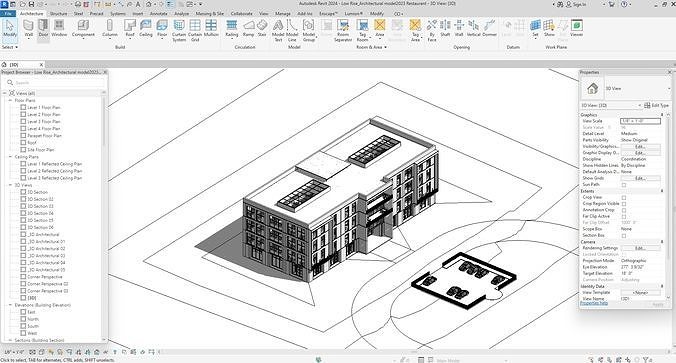This screenshot has height=363, width=676.
Task: Select the Room Separator tool
Action: click(343, 31)
